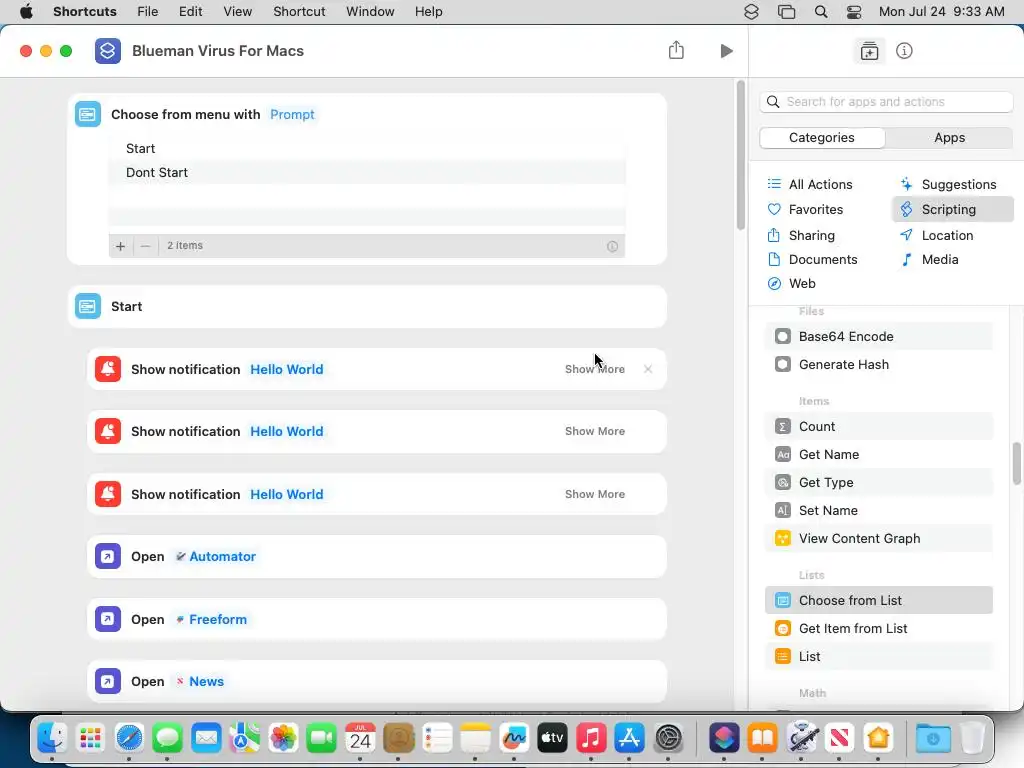Image resolution: width=1024 pixels, height=768 pixels.
Task: Select the Location category
Action: point(936,235)
